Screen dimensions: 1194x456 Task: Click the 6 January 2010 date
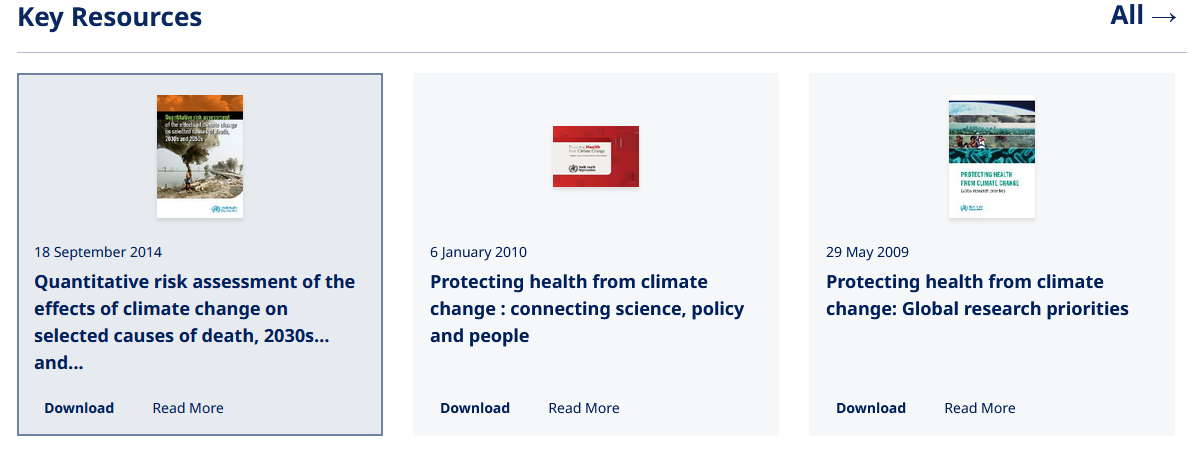click(x=478, y=252)
